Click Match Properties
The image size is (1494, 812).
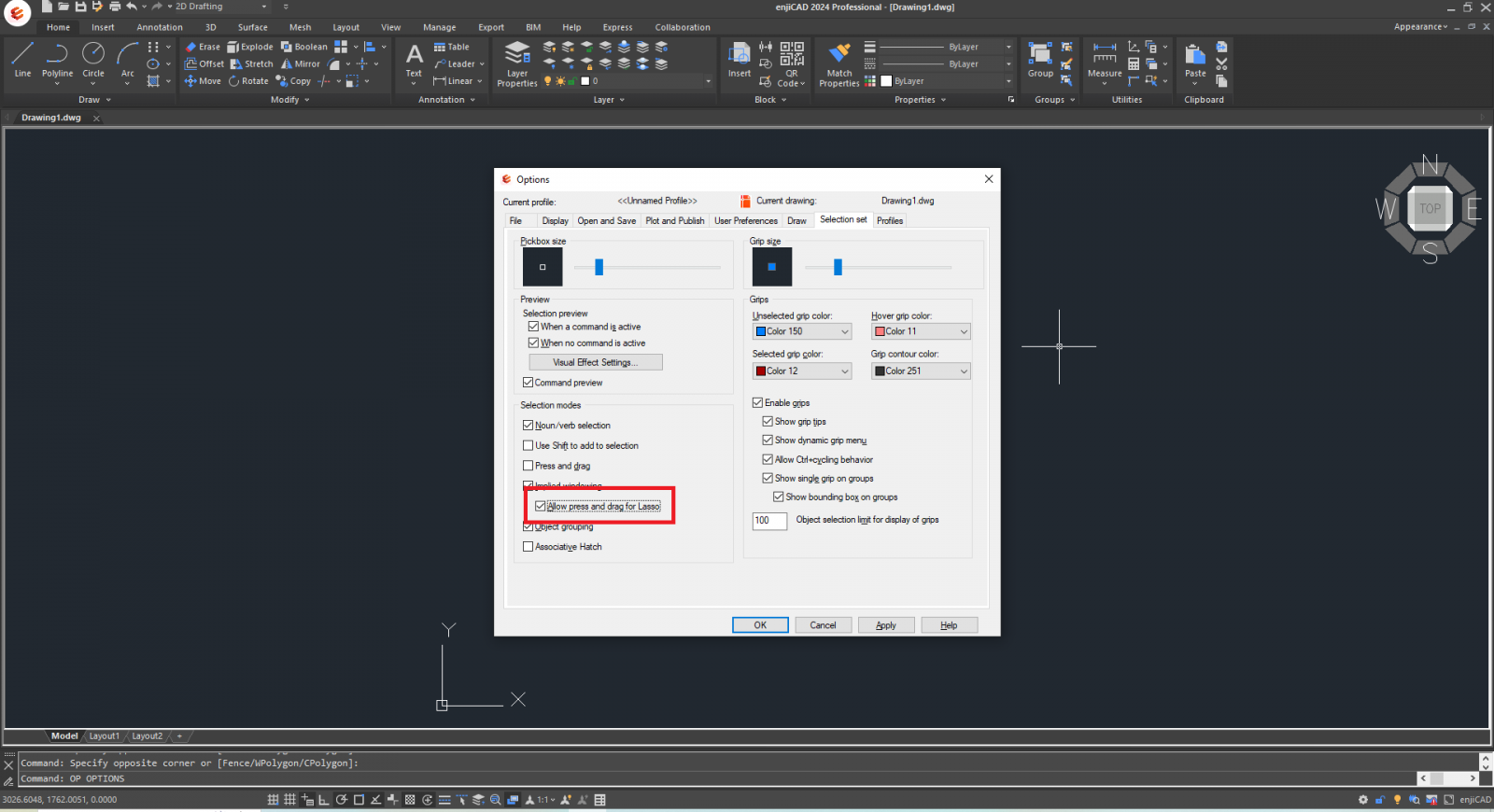click(839, 64)
